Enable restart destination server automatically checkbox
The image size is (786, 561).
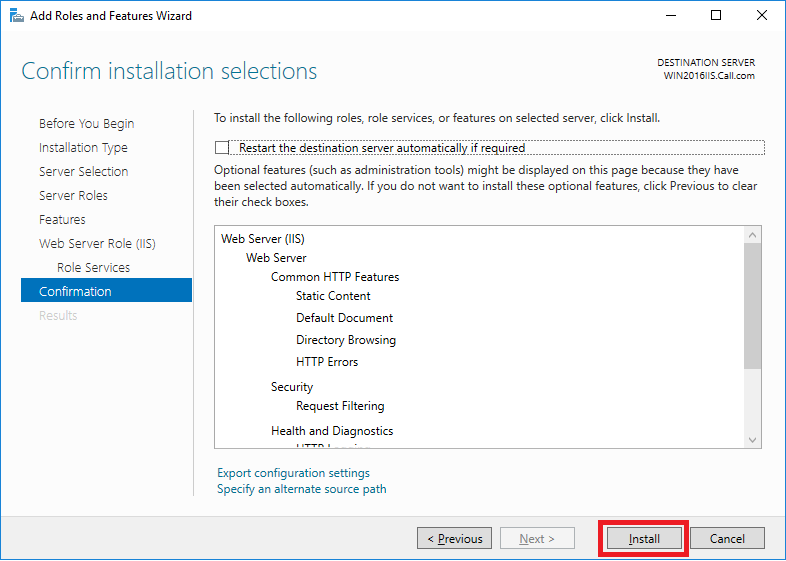(x=222, y=147)
